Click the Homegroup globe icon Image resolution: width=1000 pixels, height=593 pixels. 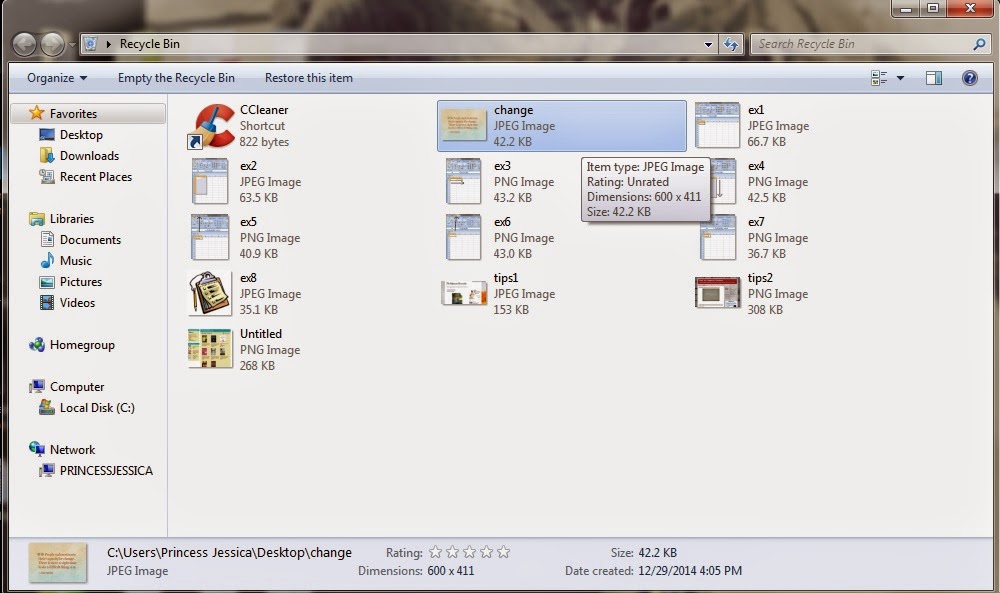[37, 344]
